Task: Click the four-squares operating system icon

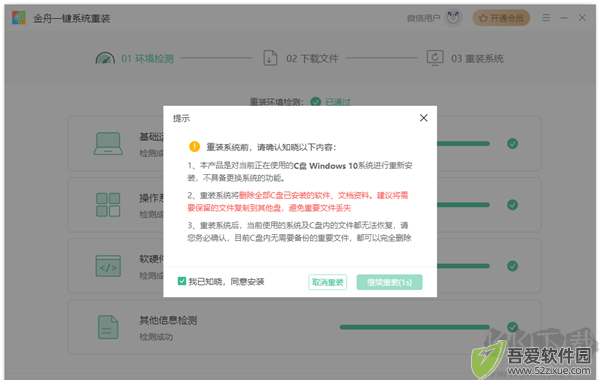Action: 108,205
